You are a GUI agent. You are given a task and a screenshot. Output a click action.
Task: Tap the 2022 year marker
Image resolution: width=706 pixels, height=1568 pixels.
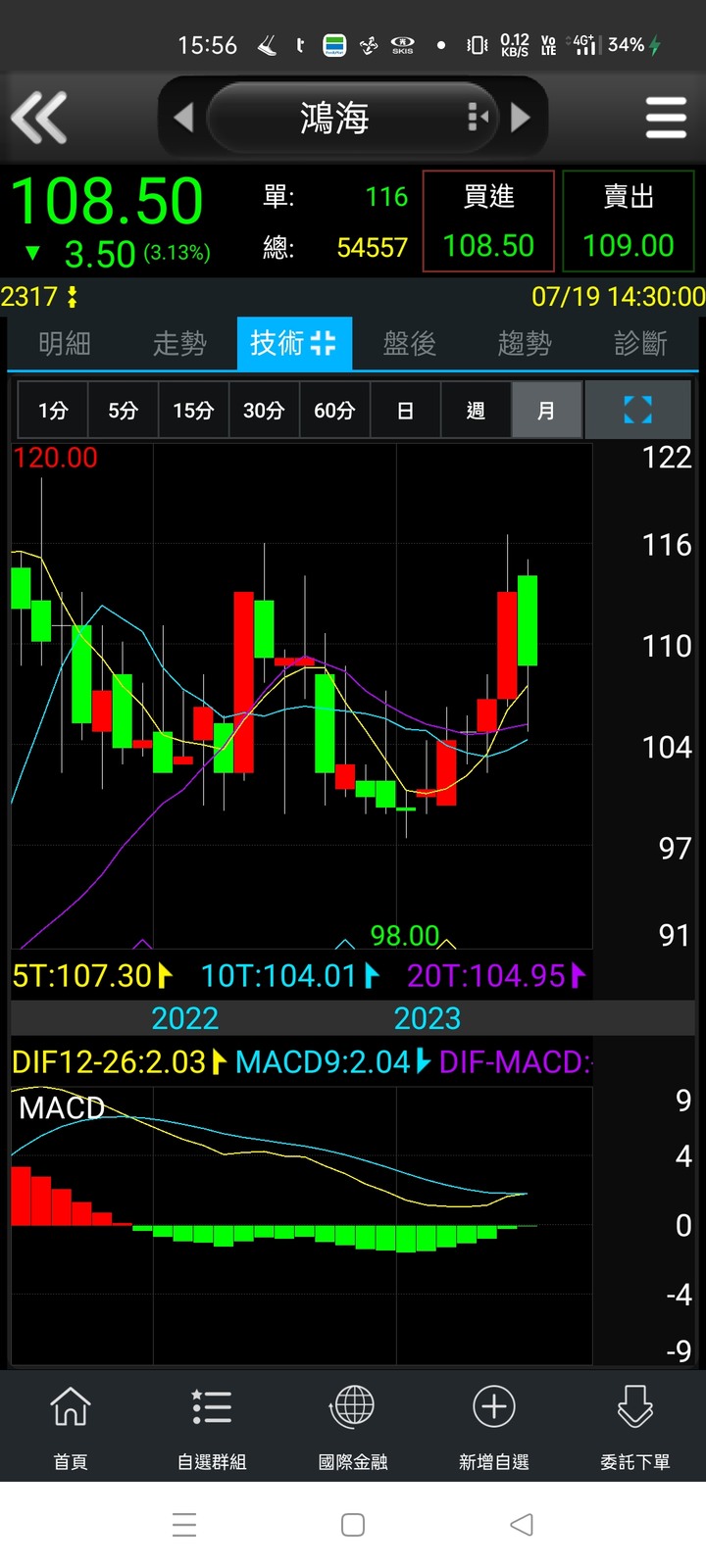(185, 1018)
